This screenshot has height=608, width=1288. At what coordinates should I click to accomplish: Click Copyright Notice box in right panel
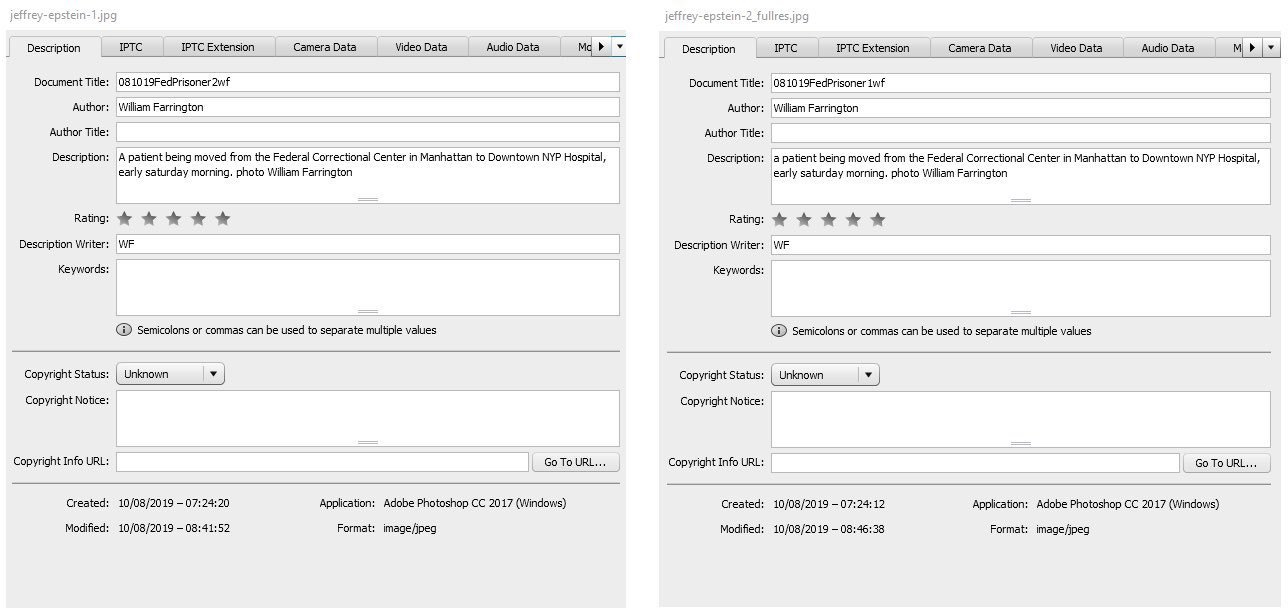point(1021,419)
